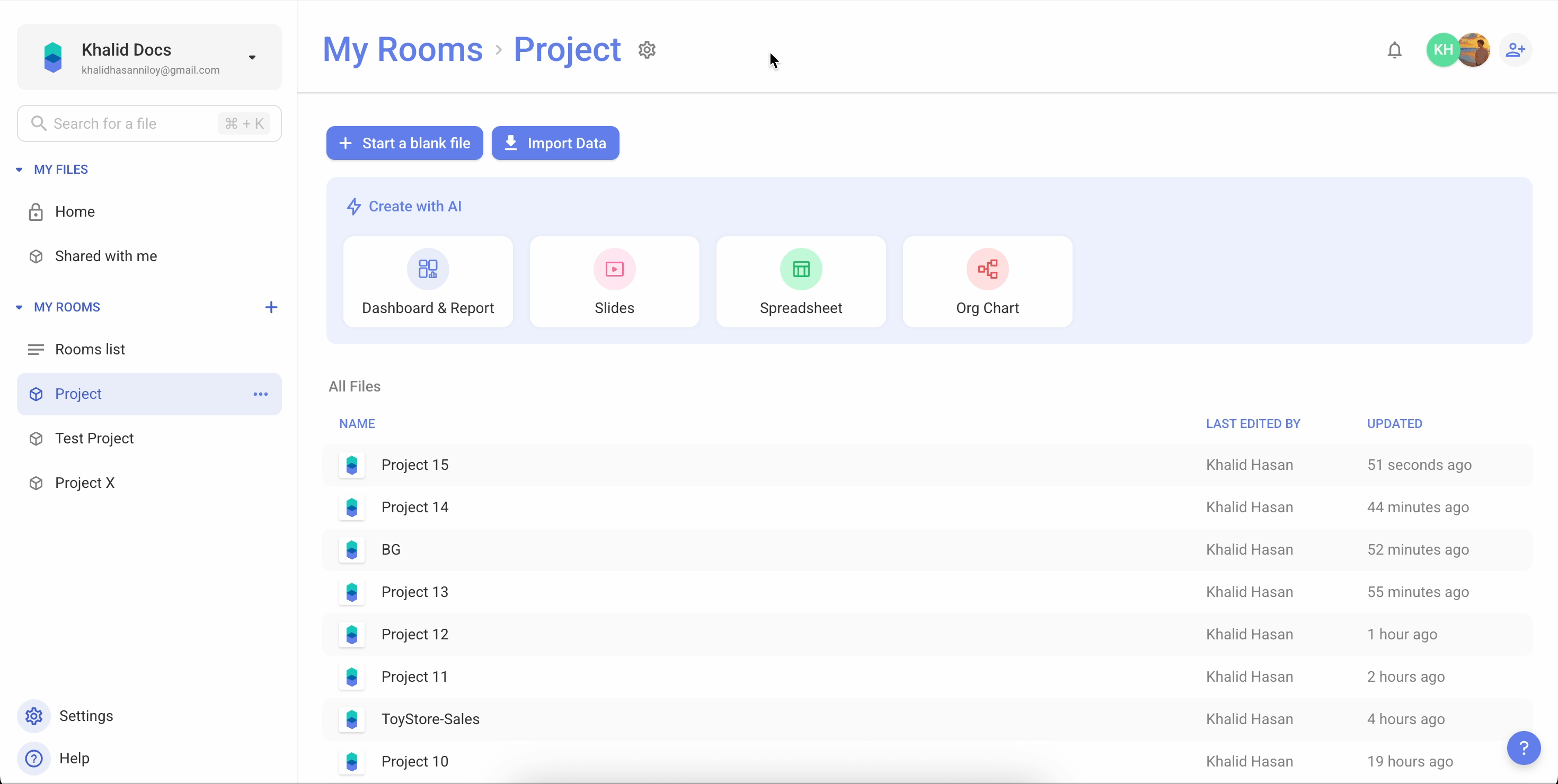Open notifications bell
This screenshot has height=784, width=1558.
(x=1394, y=50)
